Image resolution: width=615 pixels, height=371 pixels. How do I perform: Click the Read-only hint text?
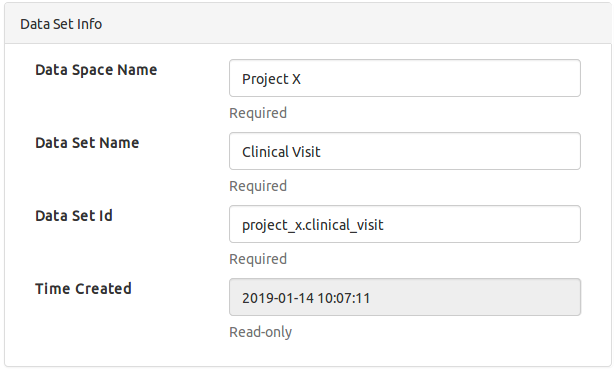(x=260, y=332)
